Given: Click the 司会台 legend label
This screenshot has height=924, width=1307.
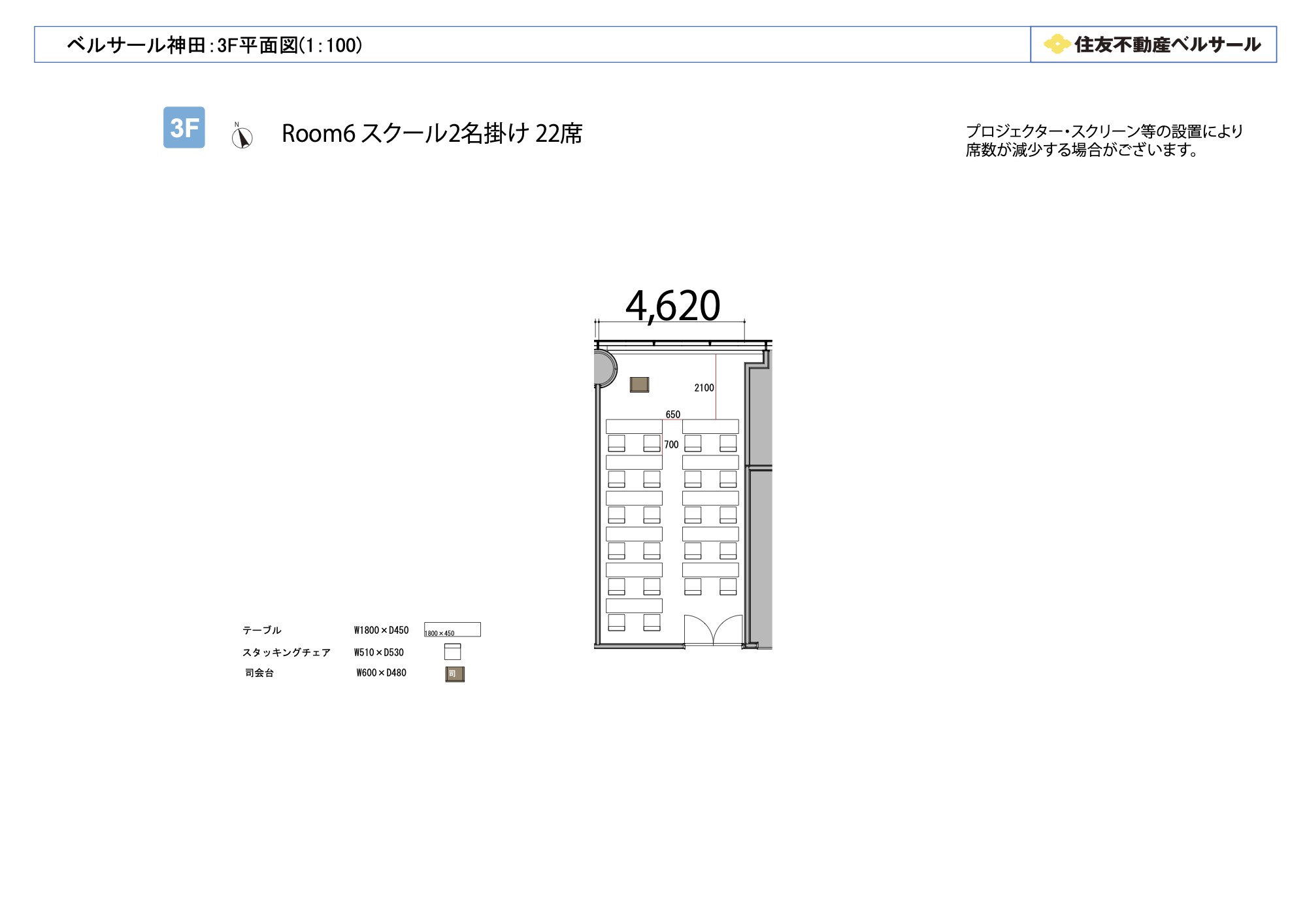Looking at the screenshot, I should coord(259,672).
